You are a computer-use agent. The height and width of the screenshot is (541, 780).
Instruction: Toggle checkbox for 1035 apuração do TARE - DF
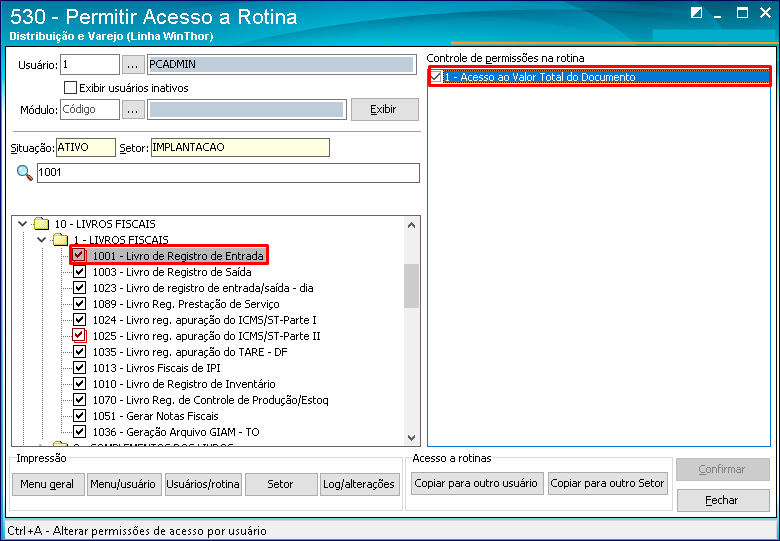tap(80, 352)
